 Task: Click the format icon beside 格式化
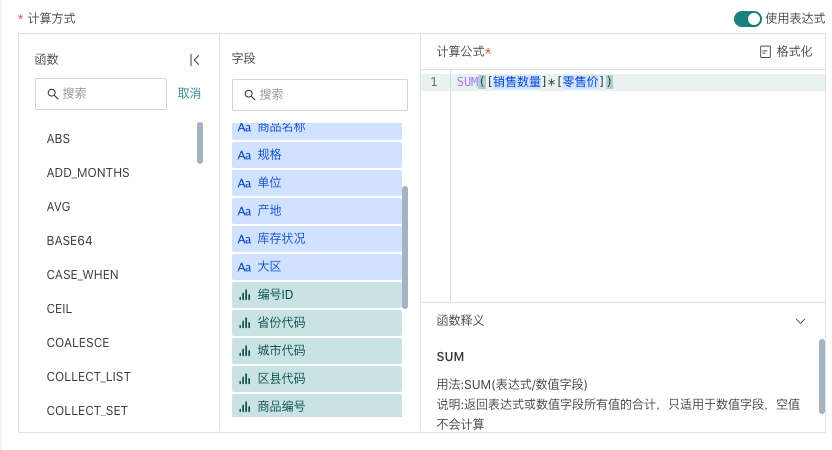[x=765, y=52]
